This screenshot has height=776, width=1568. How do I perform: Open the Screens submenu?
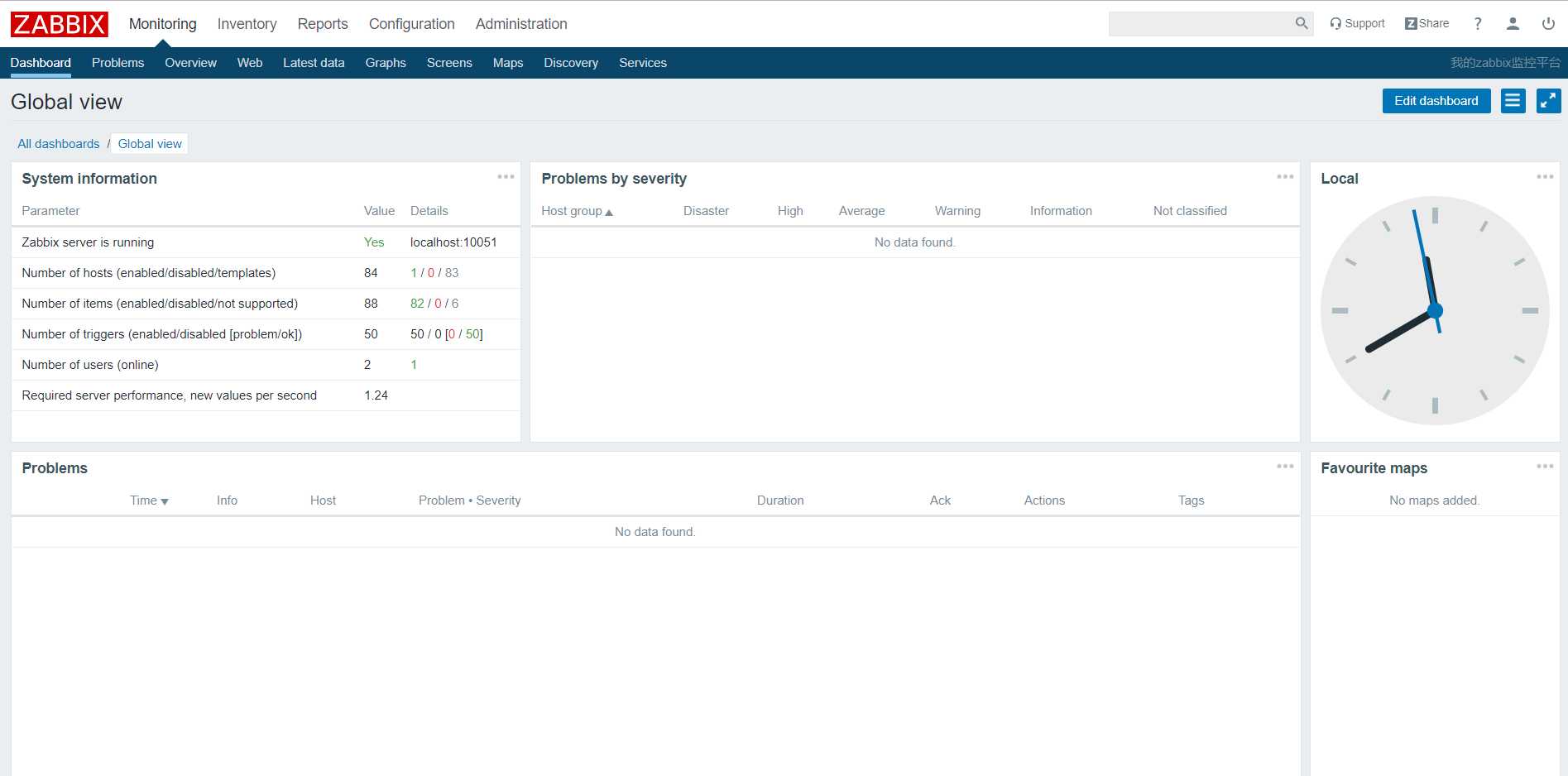[x=449, y=63]
